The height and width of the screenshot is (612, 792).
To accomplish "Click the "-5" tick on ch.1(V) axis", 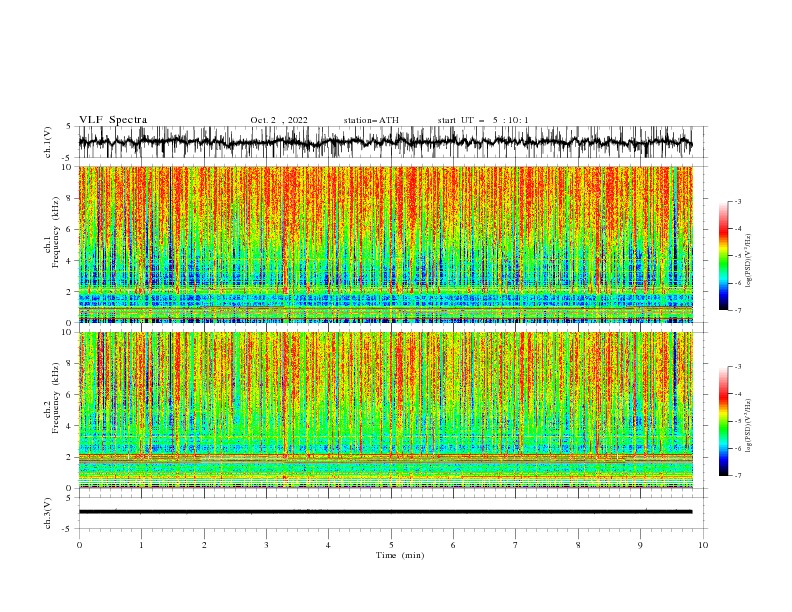I will [x=68, y=158].
